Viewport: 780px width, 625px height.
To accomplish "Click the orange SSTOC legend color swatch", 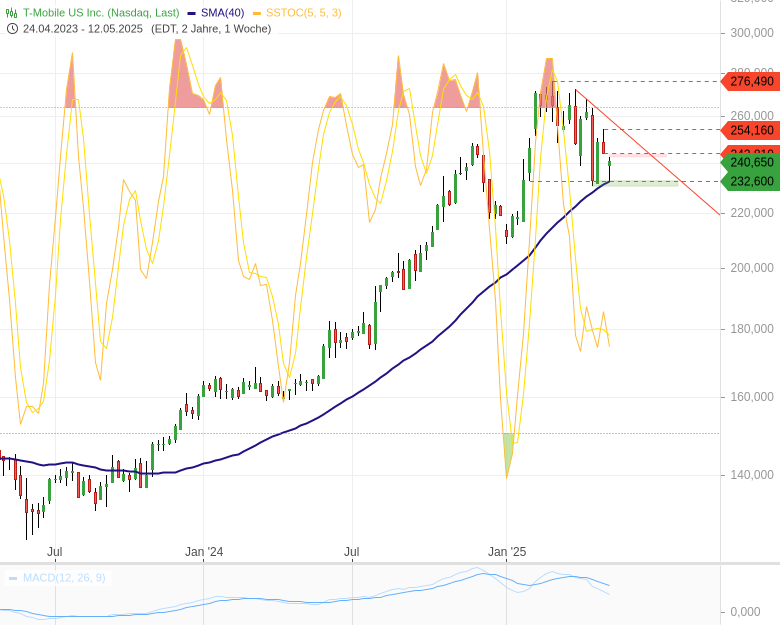I will [x=257, y=13].
